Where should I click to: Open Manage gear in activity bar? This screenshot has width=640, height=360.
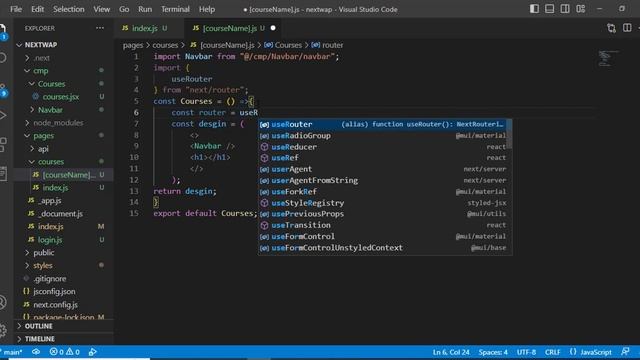pos(3,330)
